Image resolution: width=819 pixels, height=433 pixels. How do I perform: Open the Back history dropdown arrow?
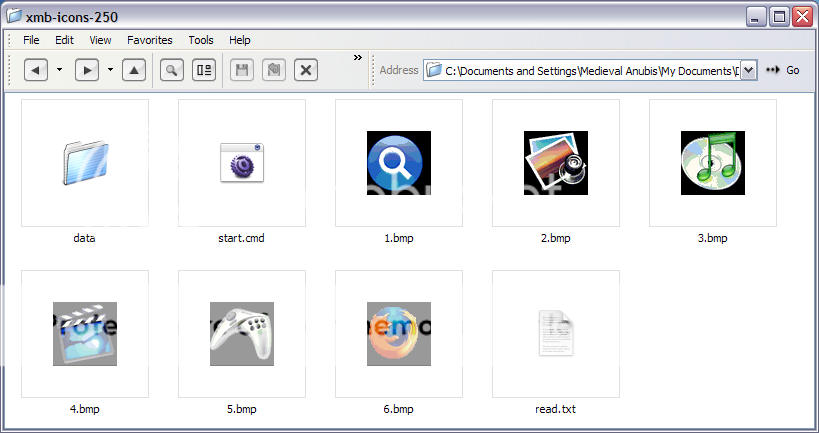tap(59, 70)
